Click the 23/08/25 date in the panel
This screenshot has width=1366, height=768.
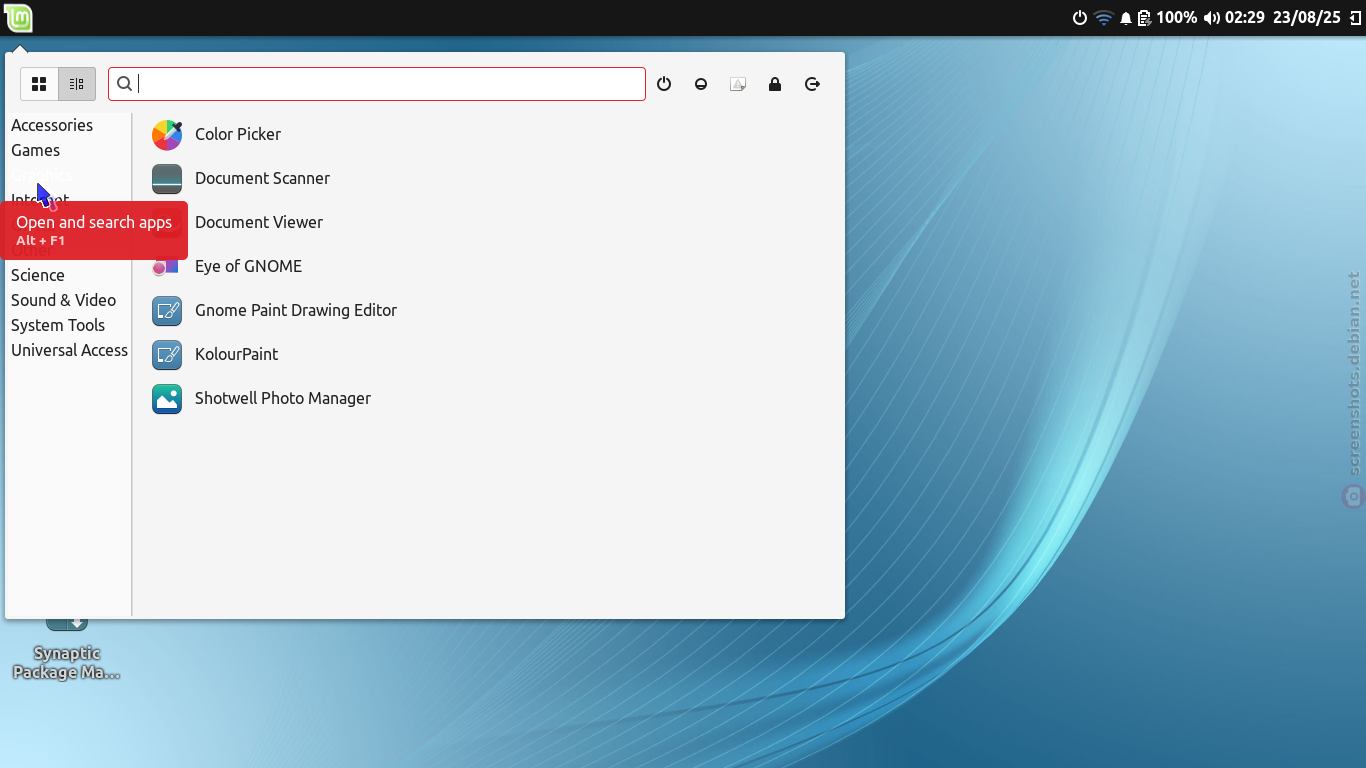1307,18
